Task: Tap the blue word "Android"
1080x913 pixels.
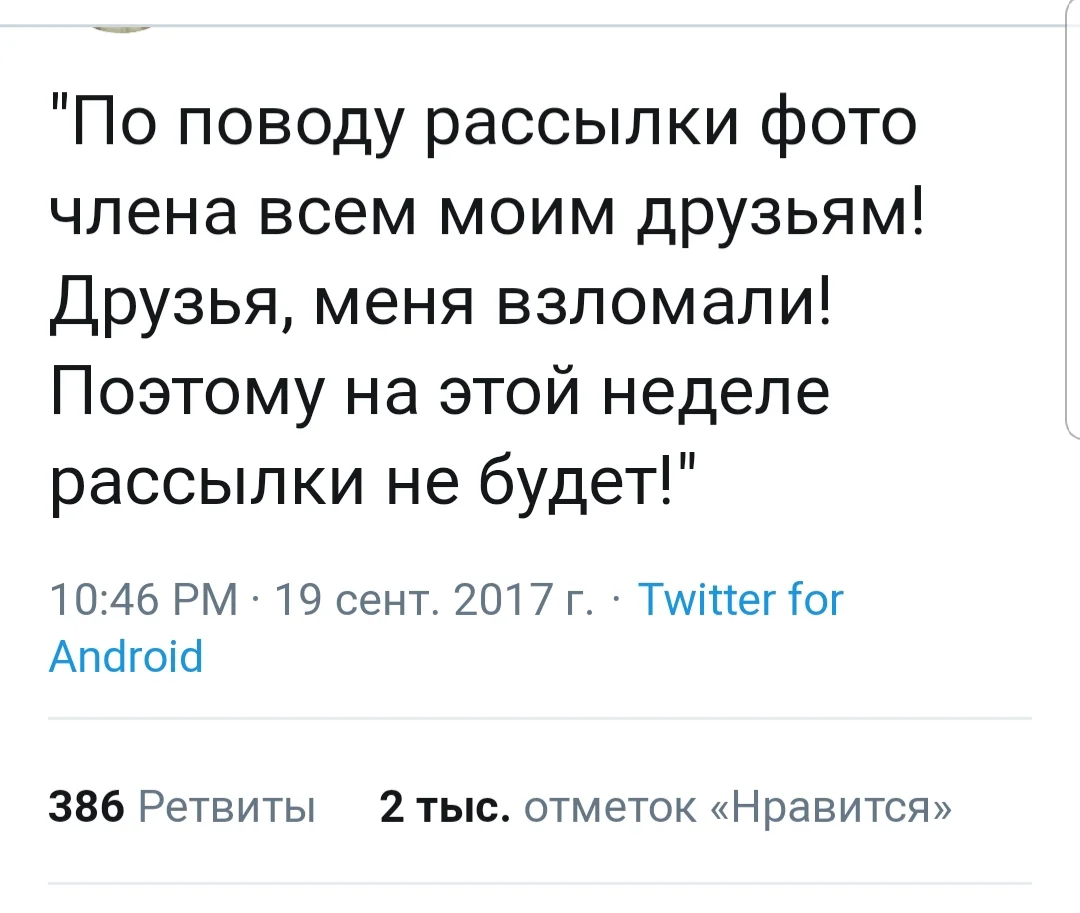Action: [x=126, y=657]
